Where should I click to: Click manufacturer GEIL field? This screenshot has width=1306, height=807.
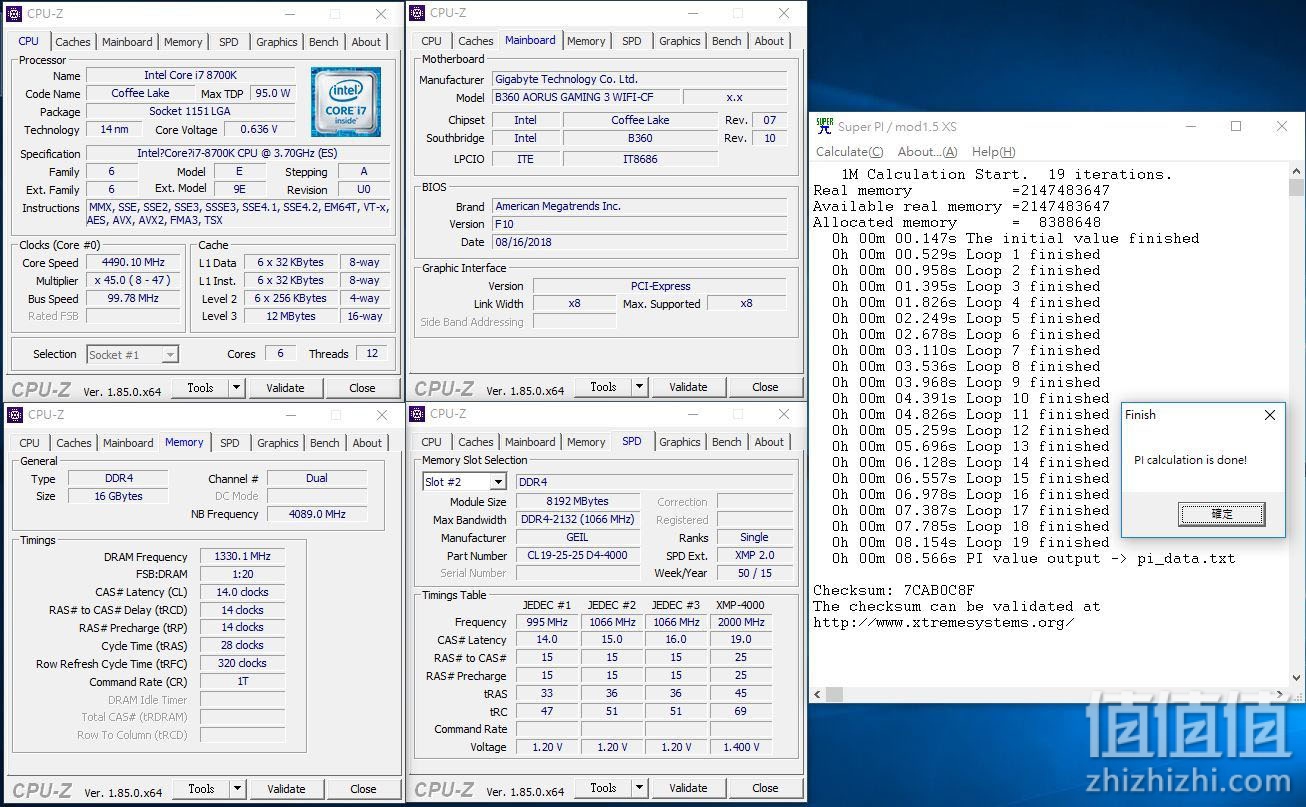click(x=578, y=538)
